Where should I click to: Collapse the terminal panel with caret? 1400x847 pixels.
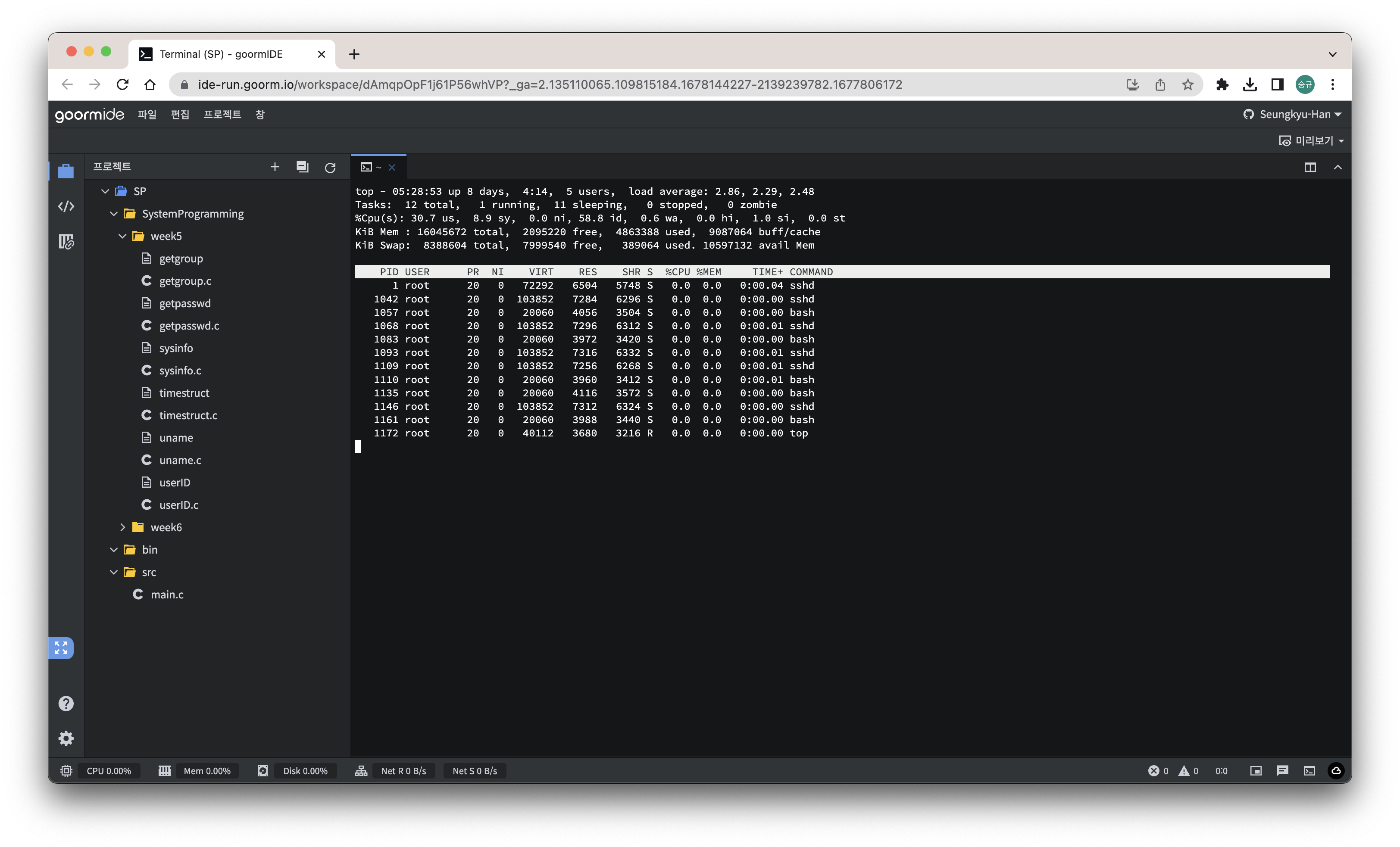click(x=1338, y=167)
